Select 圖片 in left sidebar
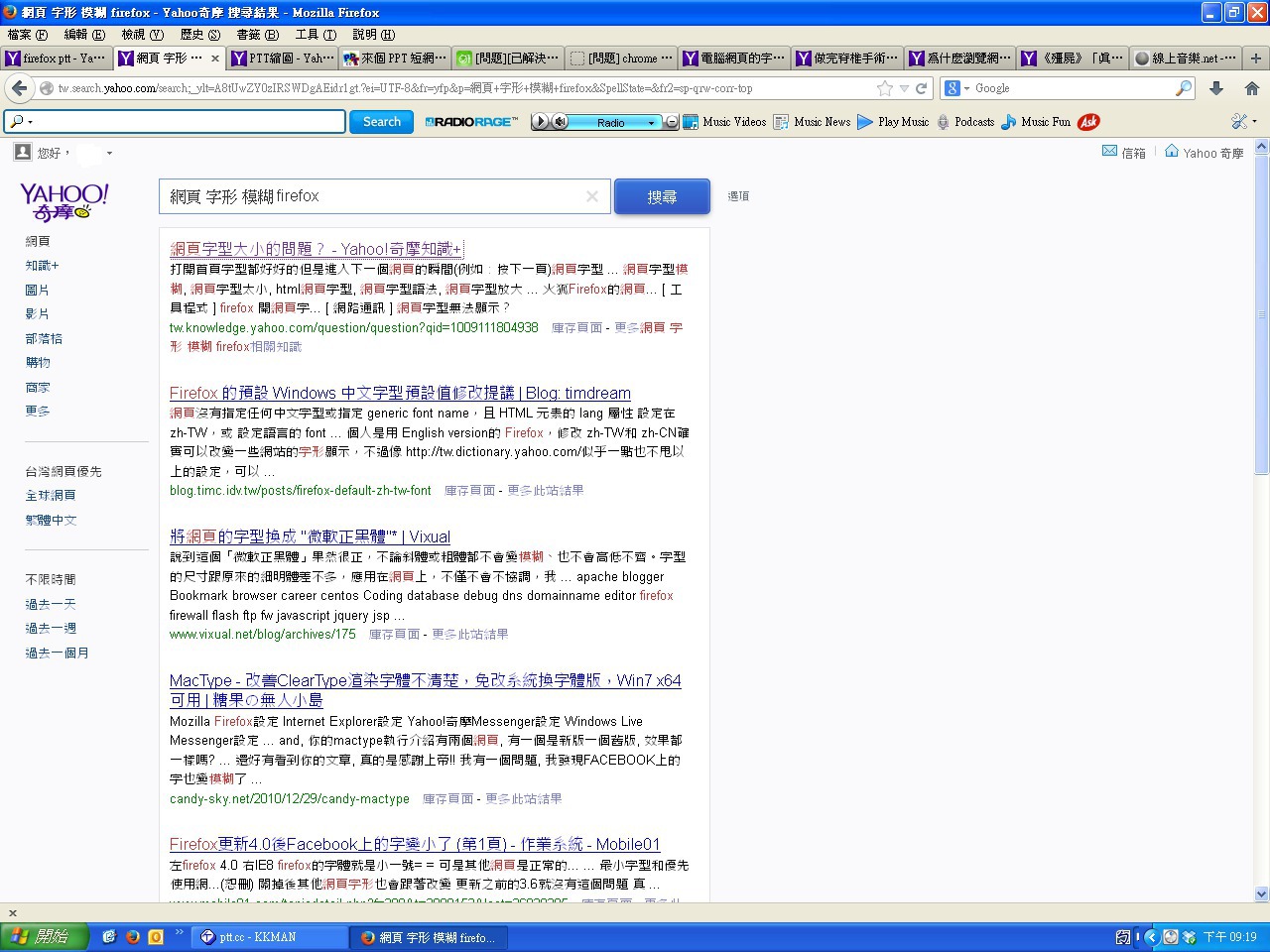 pos(37,290)
